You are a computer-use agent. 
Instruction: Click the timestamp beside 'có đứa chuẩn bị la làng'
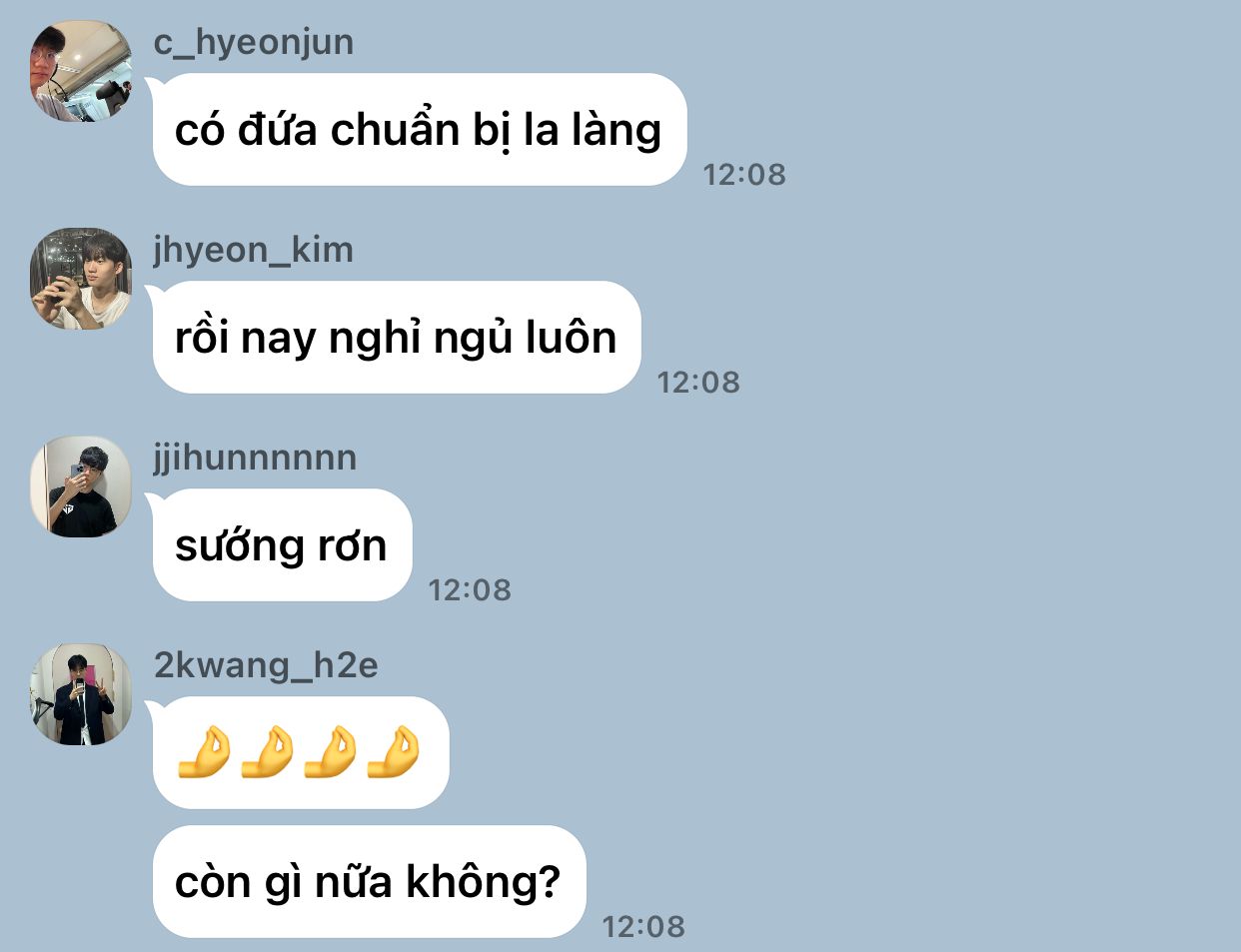[744, 175]
